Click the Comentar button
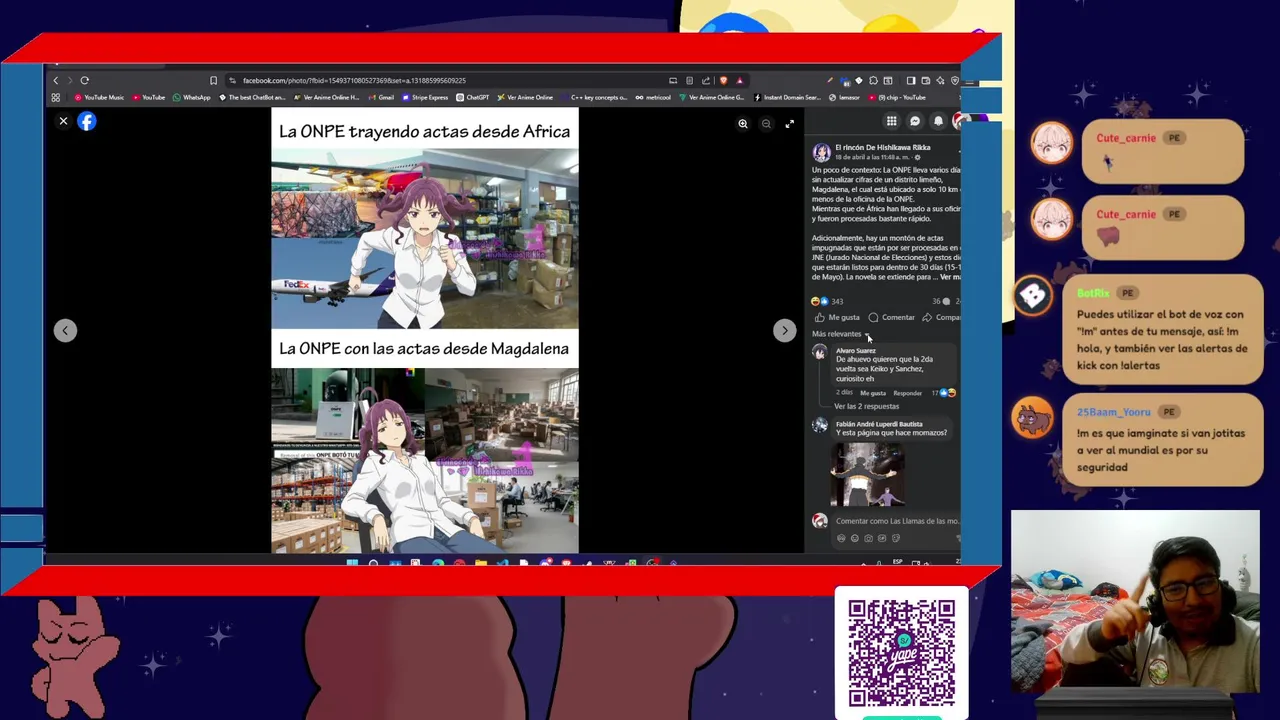Viewport: 1280px width, 720px height. coord(891,317)
